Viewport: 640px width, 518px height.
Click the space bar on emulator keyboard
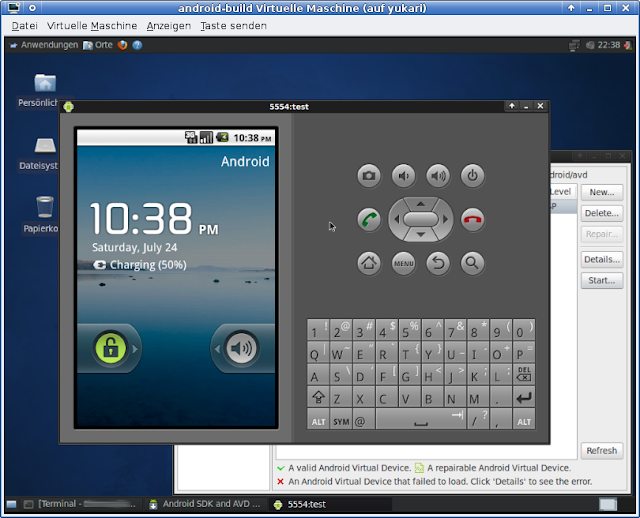click(421, 420)
